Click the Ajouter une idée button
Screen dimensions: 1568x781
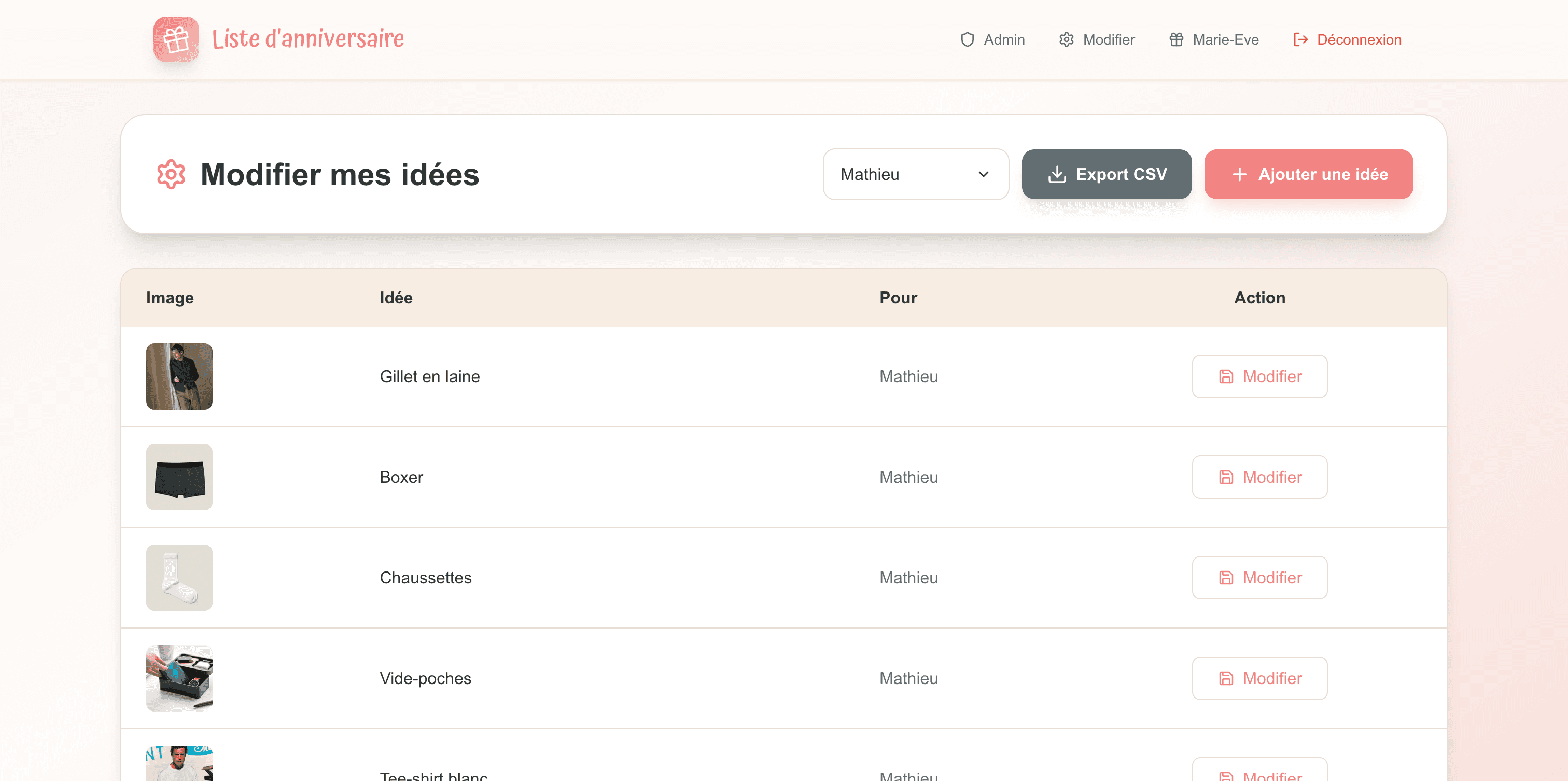click(x=1309, y=174)
